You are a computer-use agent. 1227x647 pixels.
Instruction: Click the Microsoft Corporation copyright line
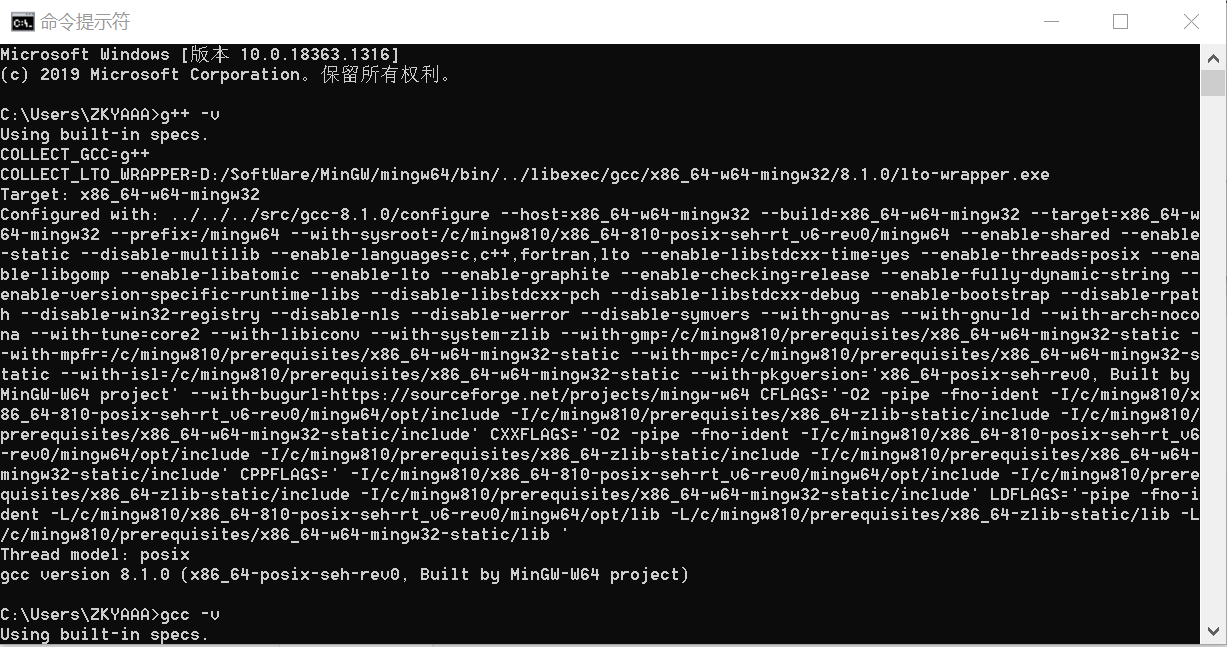[x=227, y=74]
